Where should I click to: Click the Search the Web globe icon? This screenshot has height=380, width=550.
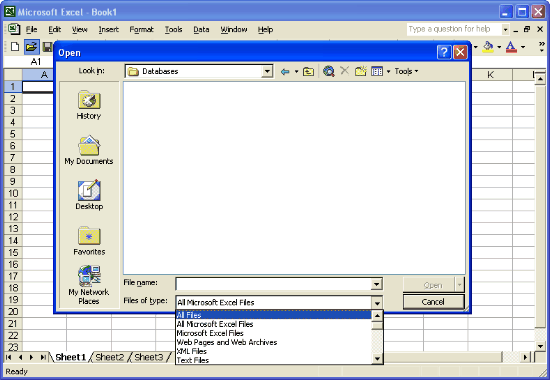[x=329, y=72]
